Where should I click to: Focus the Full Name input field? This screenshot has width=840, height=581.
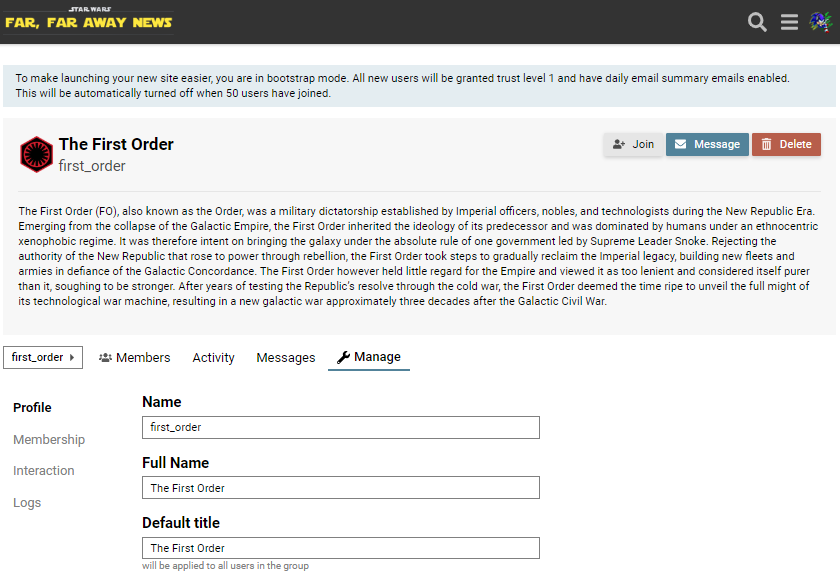pos(341,488)
